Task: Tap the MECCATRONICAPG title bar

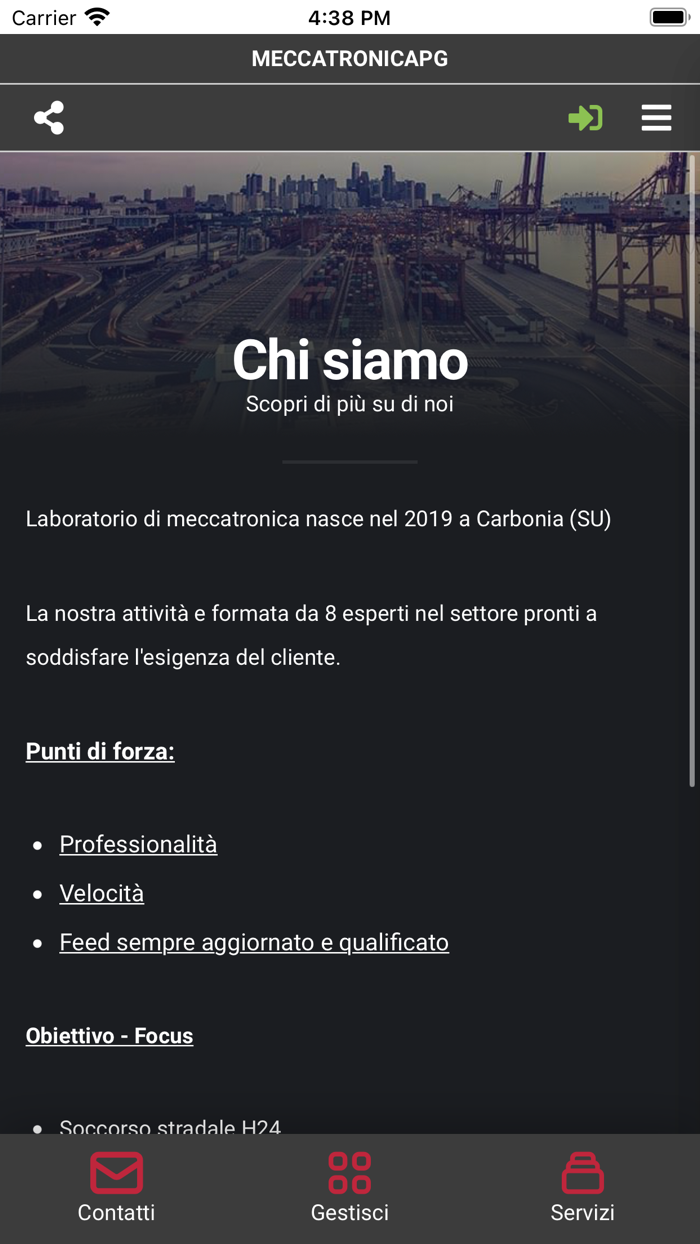Action: (x=350, y=59)
